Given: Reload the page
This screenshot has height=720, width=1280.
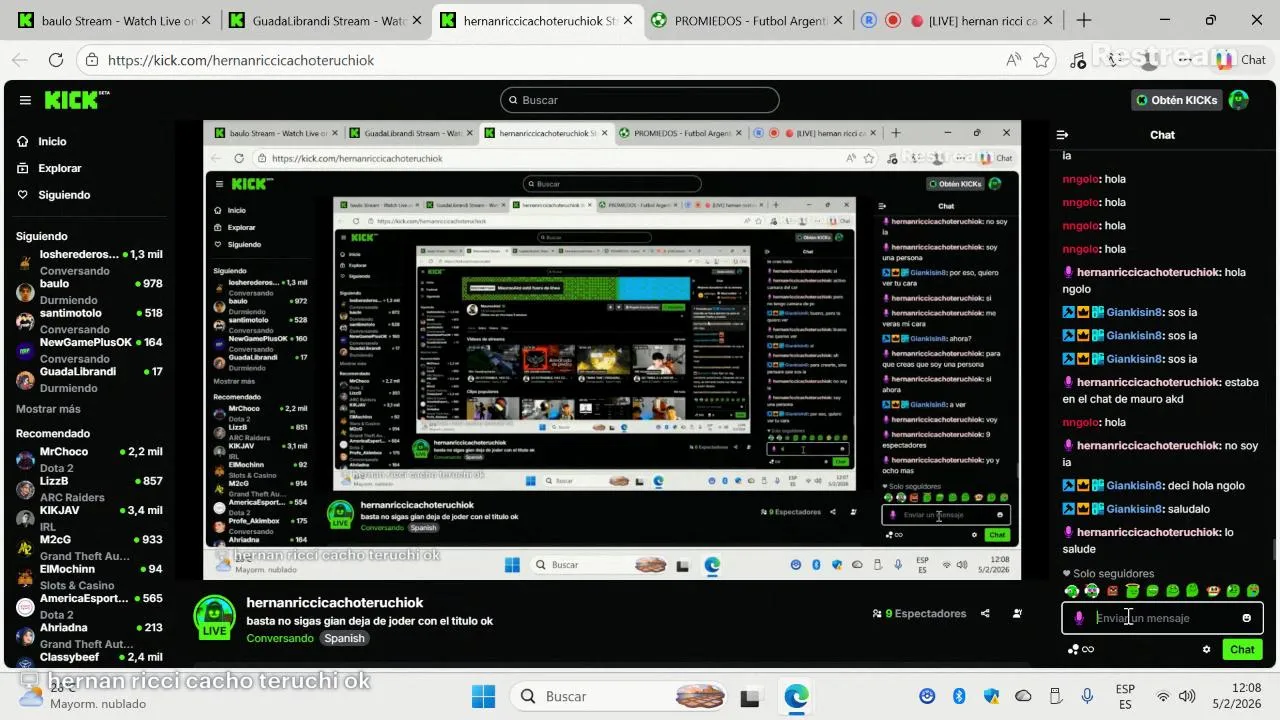Looking at the screenshot, I should point(56,60).
